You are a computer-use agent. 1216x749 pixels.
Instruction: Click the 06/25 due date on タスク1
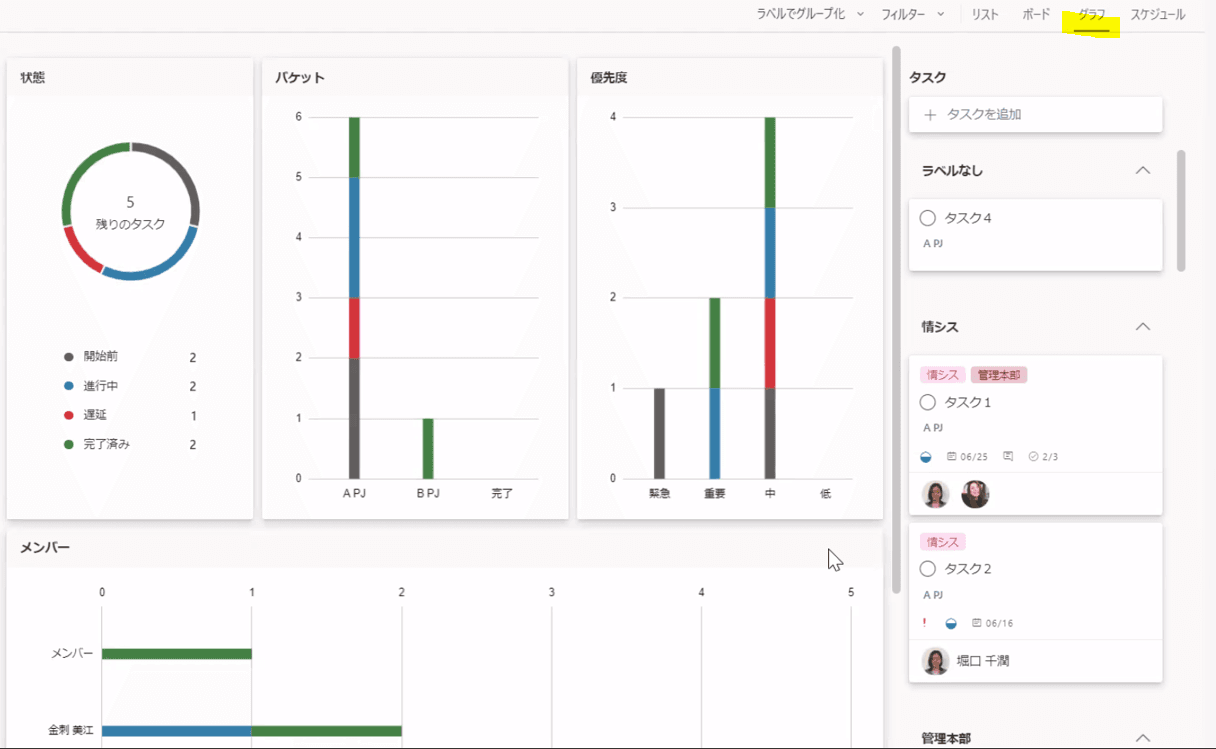(967, 457)
